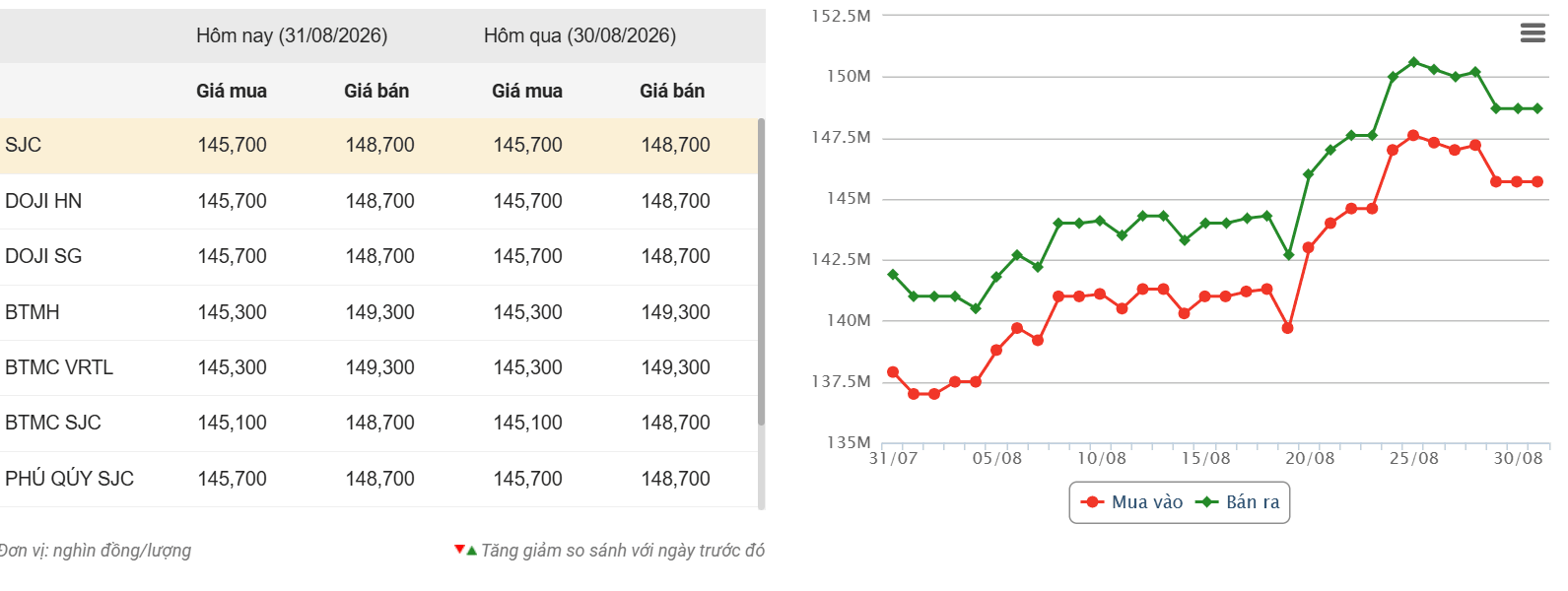The height and width of the screenshot is (591, 1568).
Task: Toggle the Bán ra series in legend
Action: coord(1237,502)
